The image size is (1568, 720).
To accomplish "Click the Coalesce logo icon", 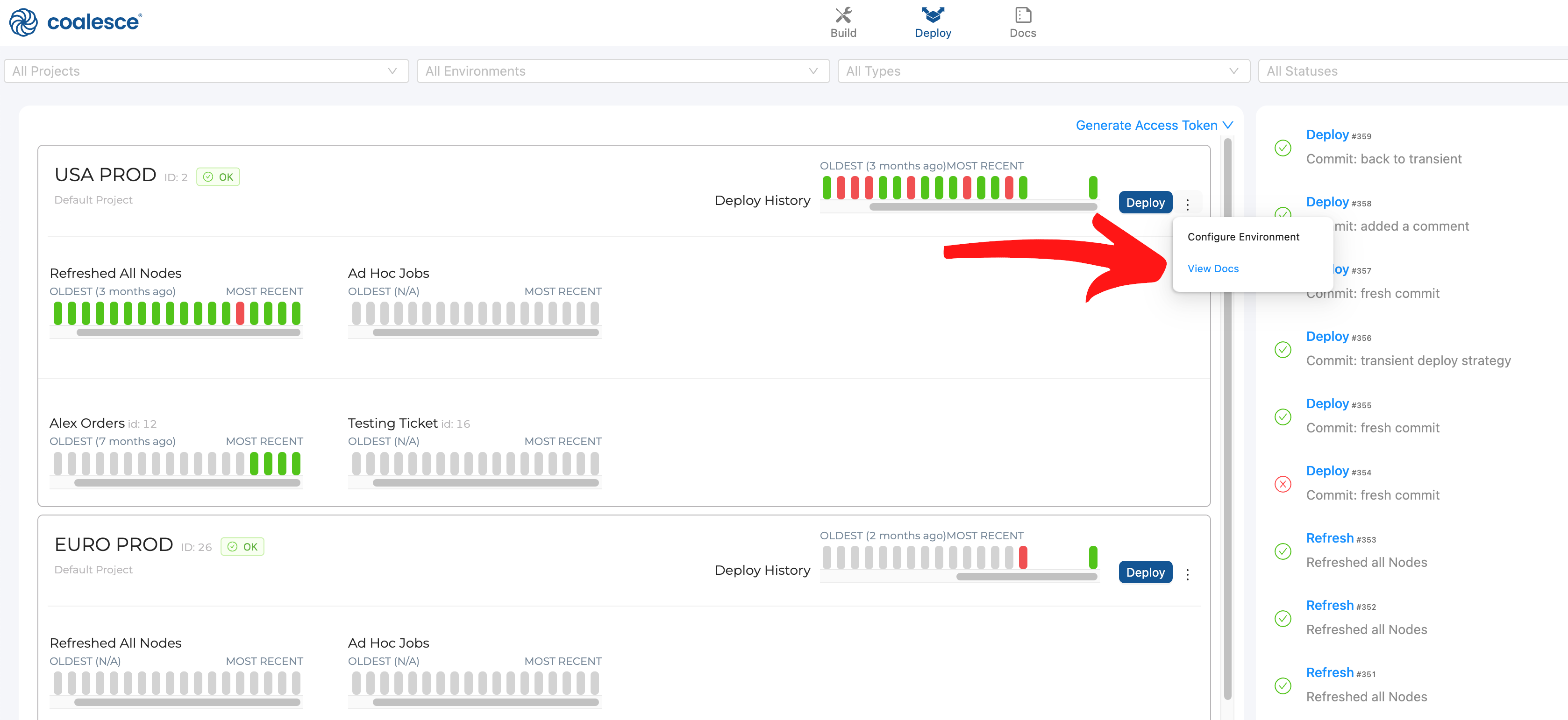I will [x=23, y=22].
